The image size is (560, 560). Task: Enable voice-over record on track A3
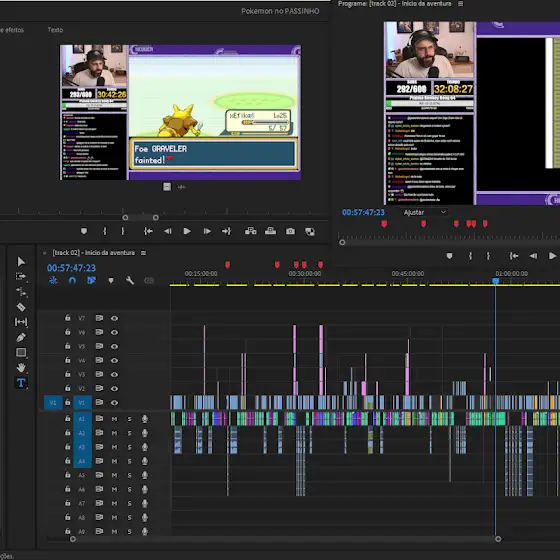(x=145, y=447)
